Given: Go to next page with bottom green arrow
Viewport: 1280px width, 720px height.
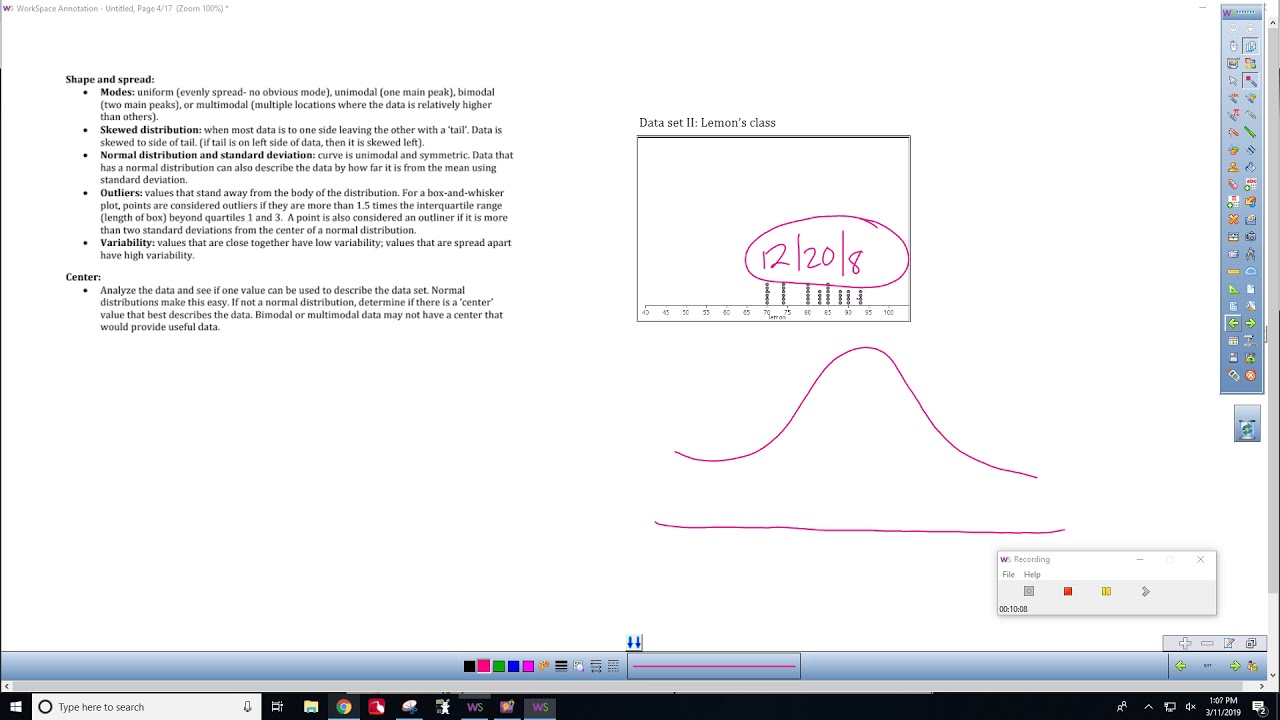Looking at the screenshot, I should click(x=1235, y=666).
